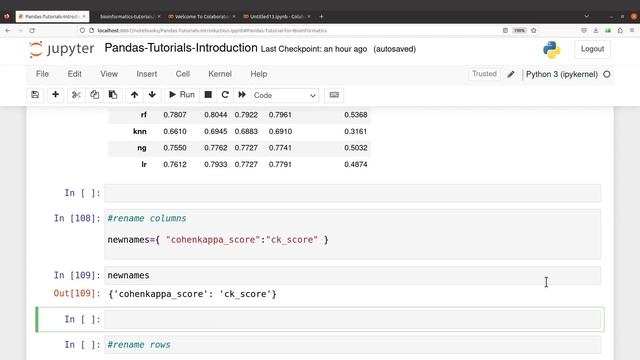Move the selected cell down
Image resolution: width=640 pixels, height=360 pixels.
[152, 95]
